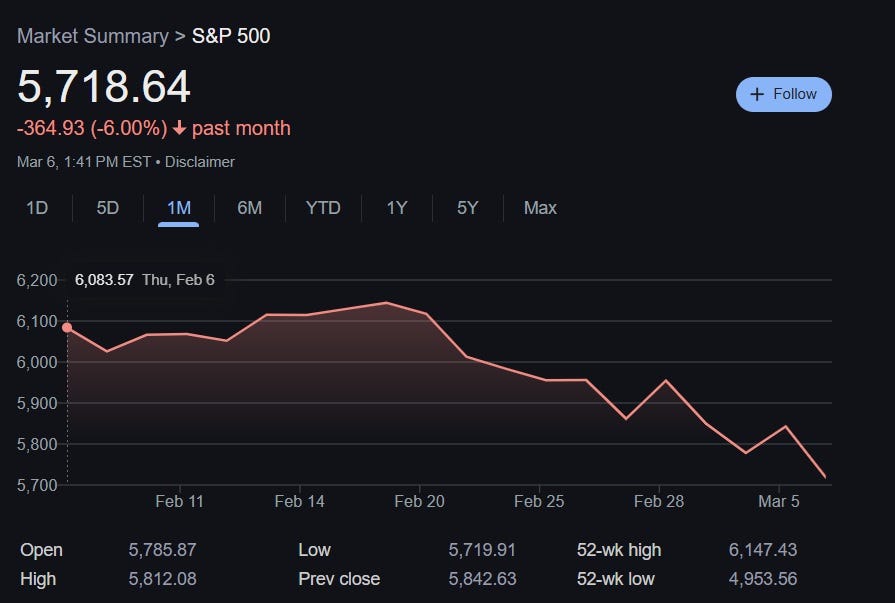This screenshot has height=603, width=895.
Task: Click the 52-wk high label
Action: click(x=619, y=550)
